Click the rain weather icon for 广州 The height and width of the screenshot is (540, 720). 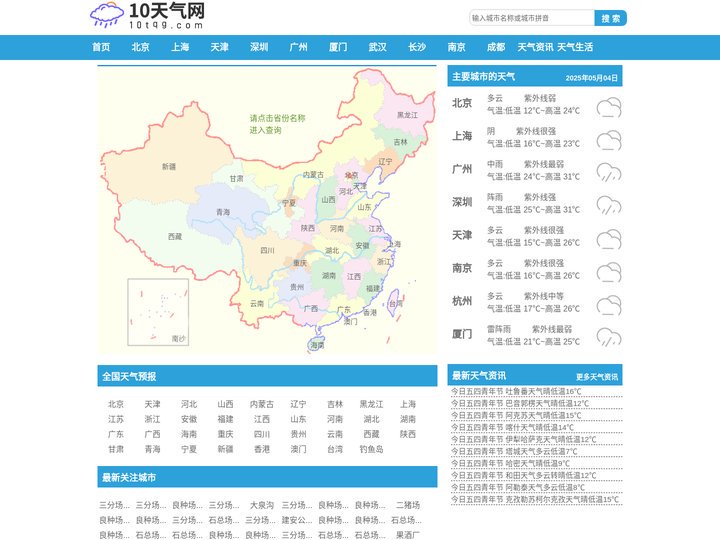coord(609,173)
